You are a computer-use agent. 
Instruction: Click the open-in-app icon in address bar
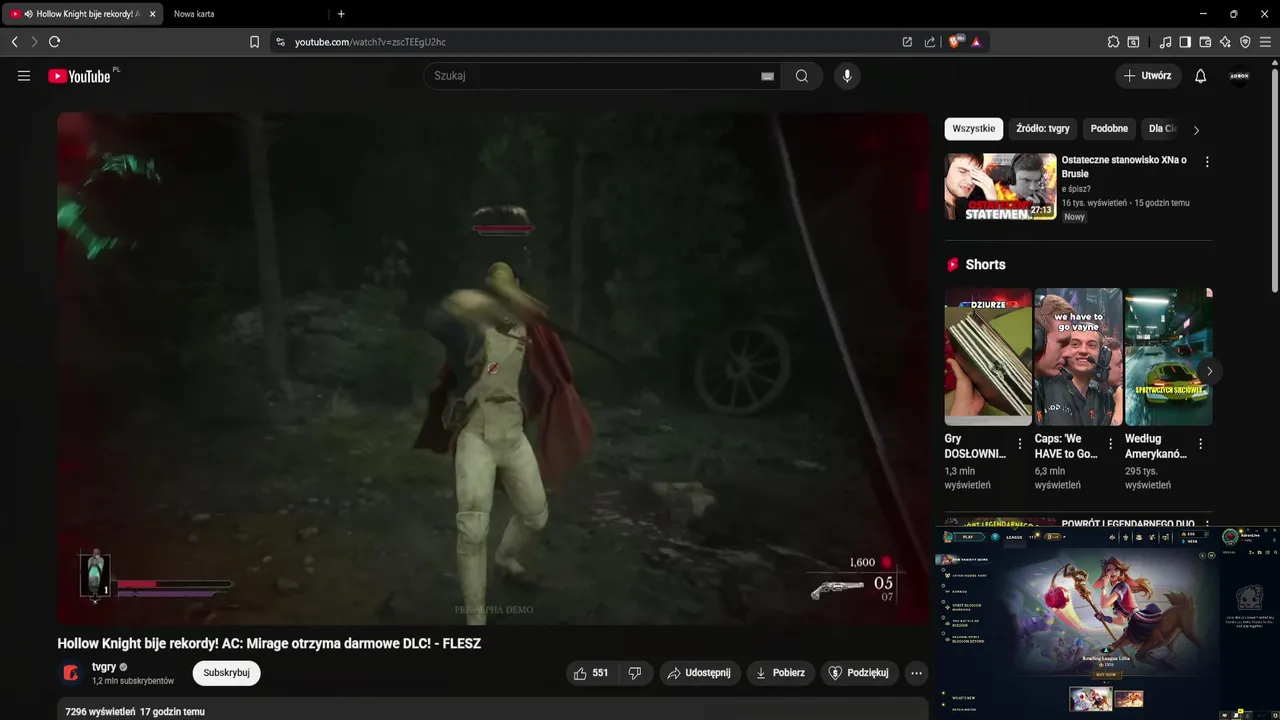click(907, 42)
